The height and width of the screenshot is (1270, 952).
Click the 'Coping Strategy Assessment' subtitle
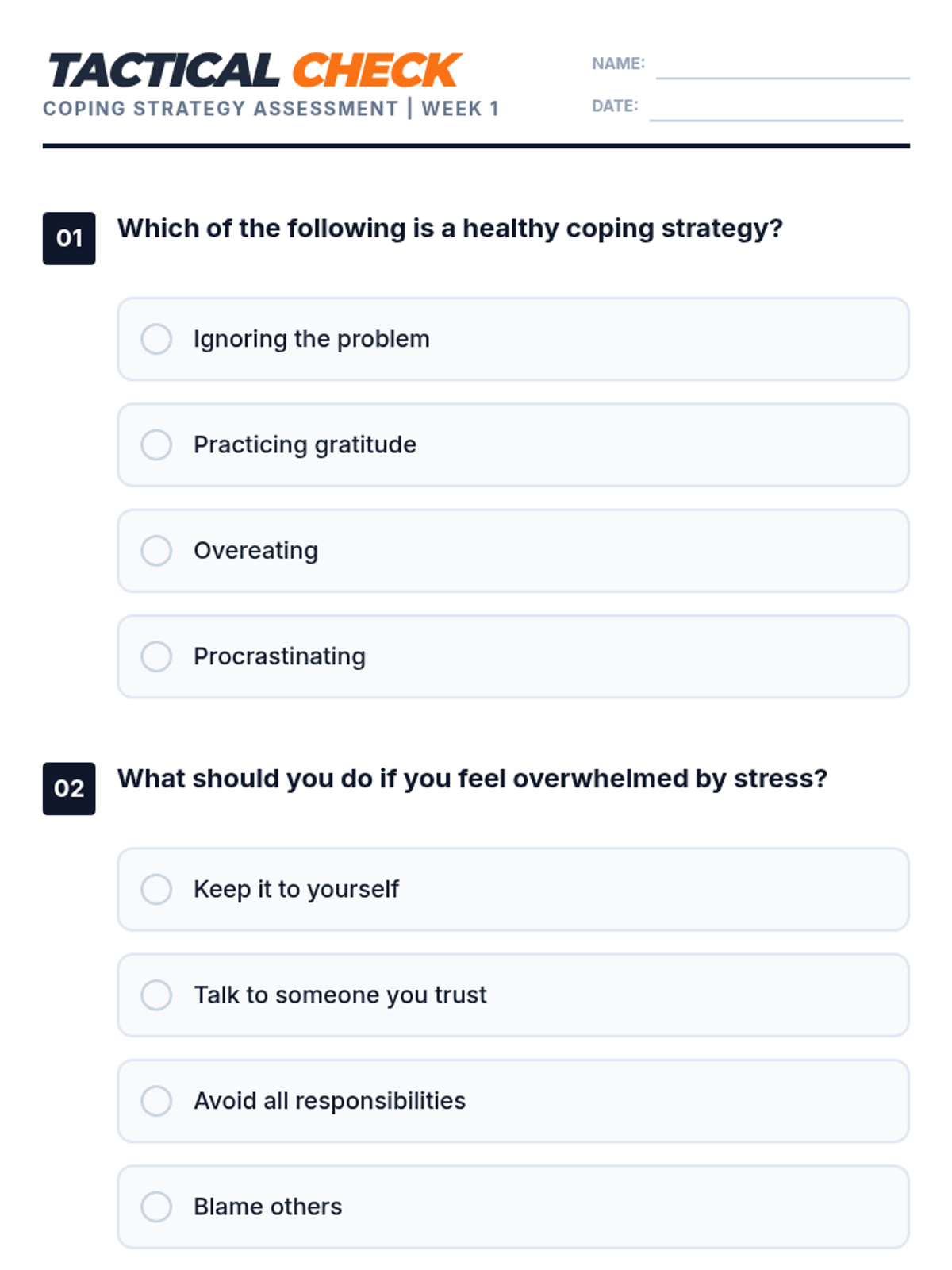221,109
